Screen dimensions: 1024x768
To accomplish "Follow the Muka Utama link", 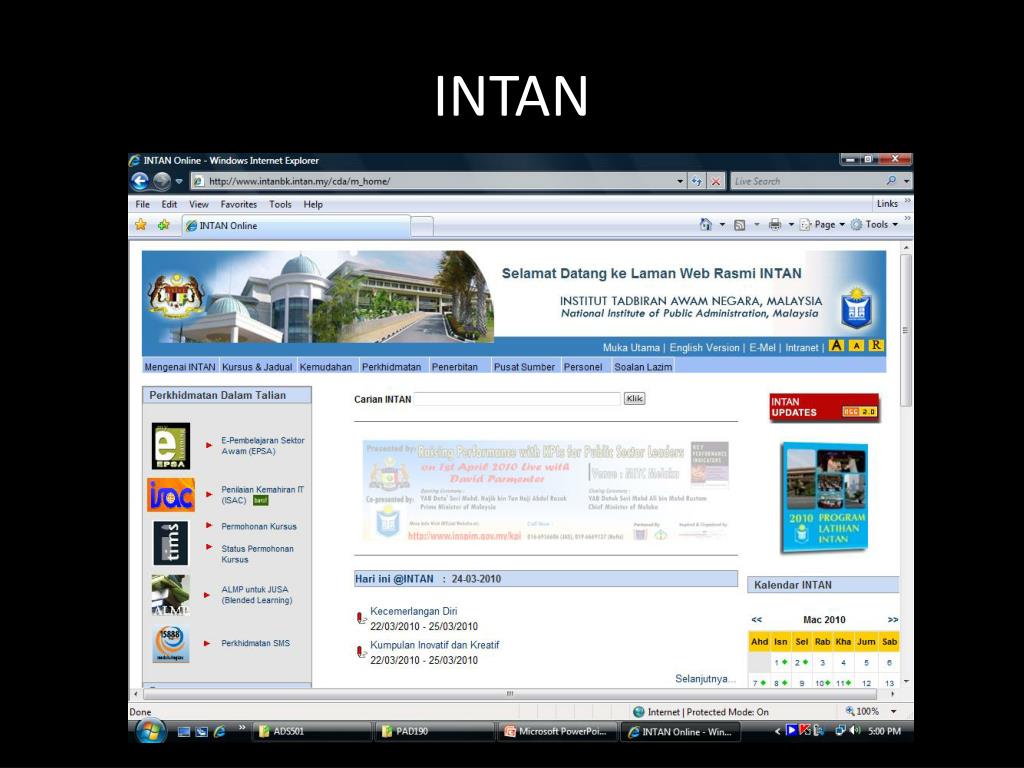I will 631,347.
